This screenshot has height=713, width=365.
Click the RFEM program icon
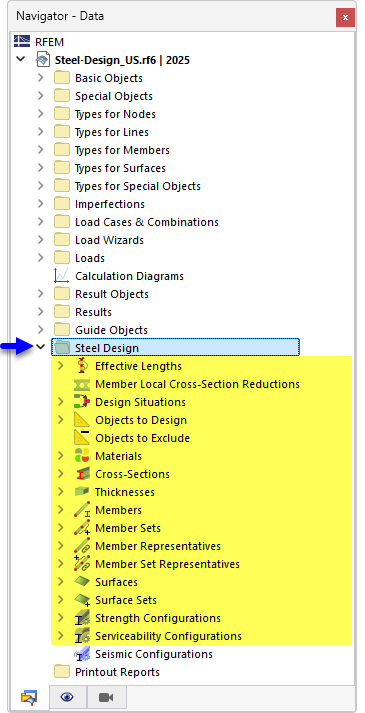coord(22,42)
